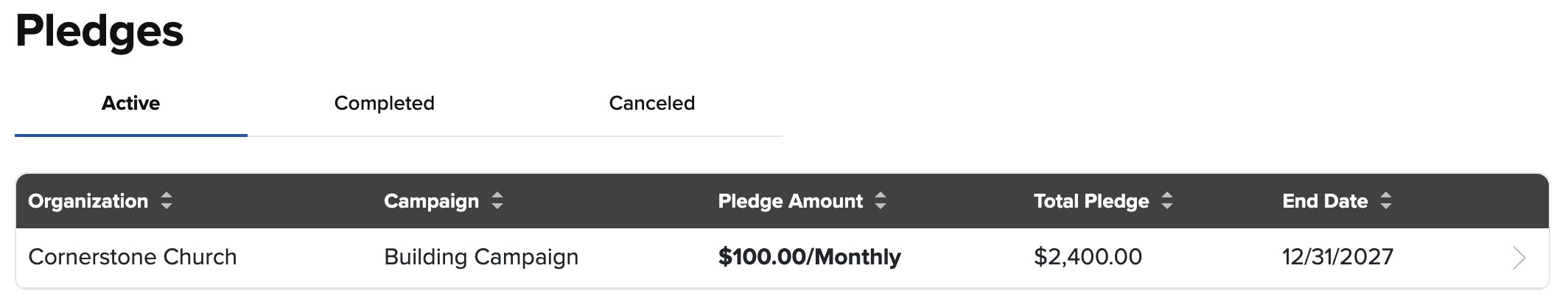This screenshot has width=1568, height=299.
Task: Select the Cornerstone Church organization cell
Action: coord(133,257)
